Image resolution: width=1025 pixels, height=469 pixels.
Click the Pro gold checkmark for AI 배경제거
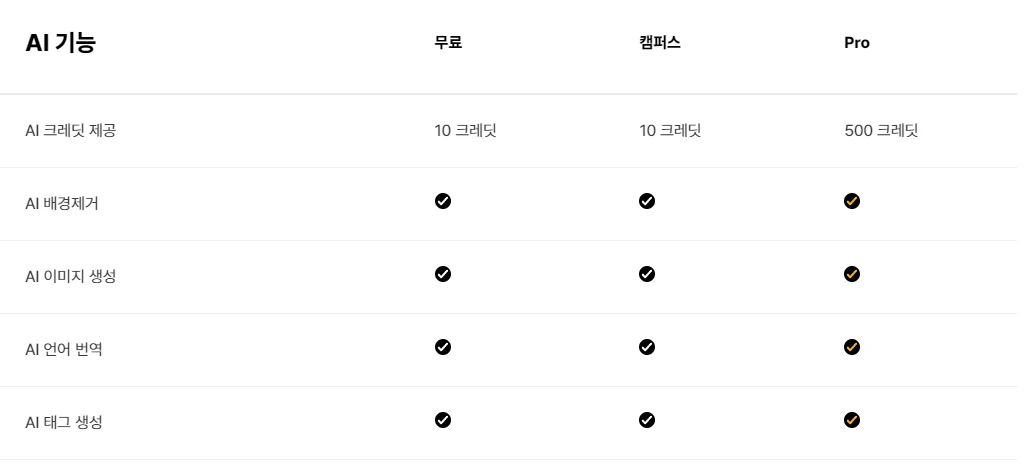852,201
